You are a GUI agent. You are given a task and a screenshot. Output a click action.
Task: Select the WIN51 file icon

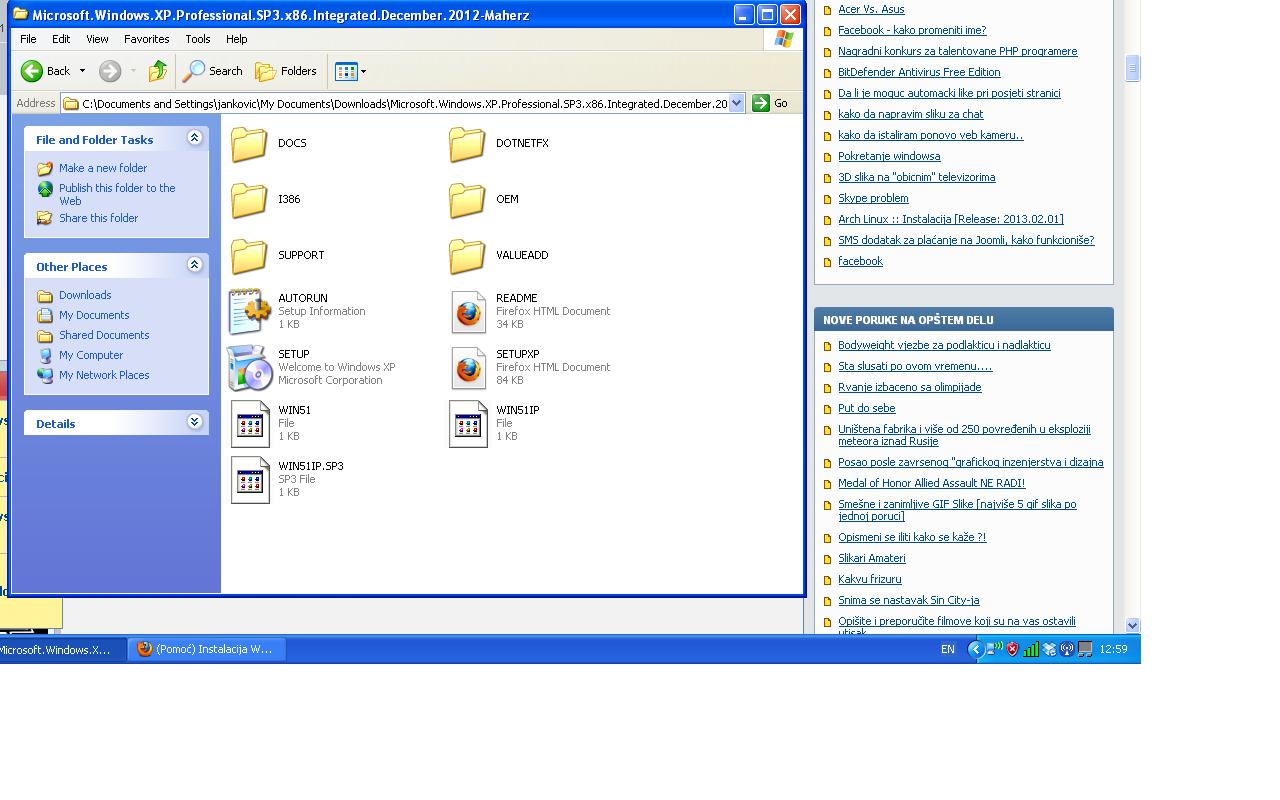(x=250, y=423)
